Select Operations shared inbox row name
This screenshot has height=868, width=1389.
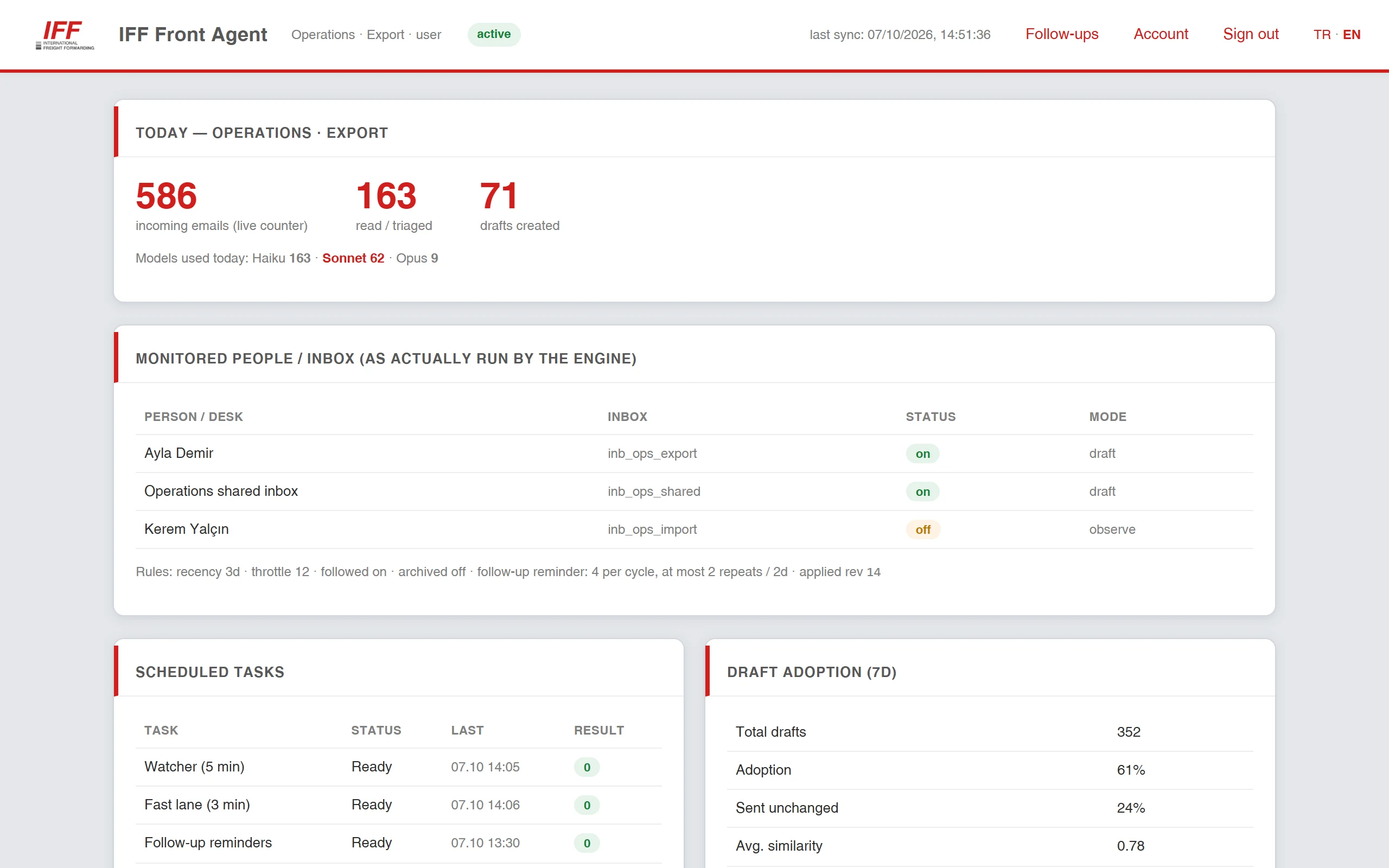coord(221,491)
